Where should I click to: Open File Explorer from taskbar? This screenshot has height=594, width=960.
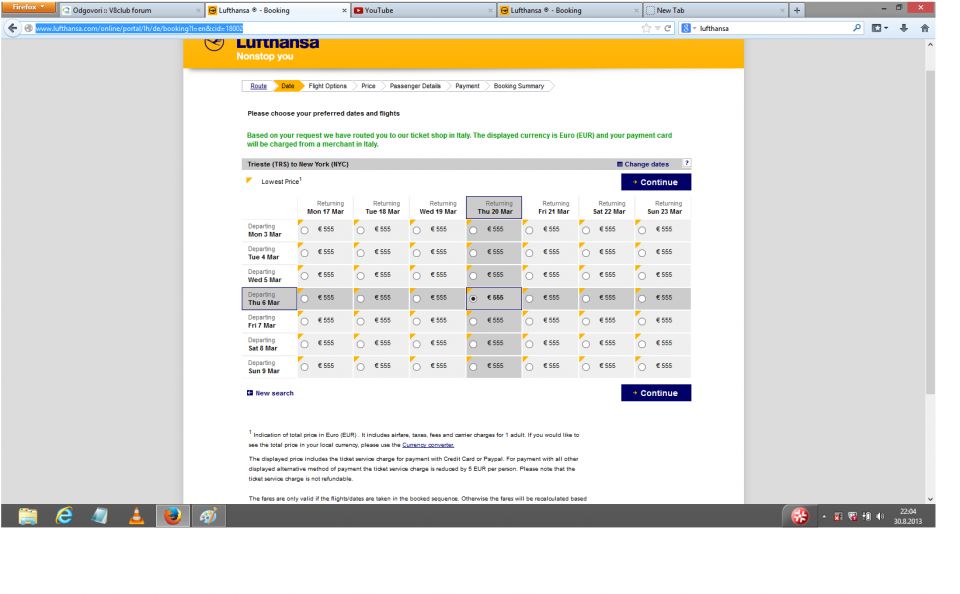pyautogui.click(x=28, y=516)
